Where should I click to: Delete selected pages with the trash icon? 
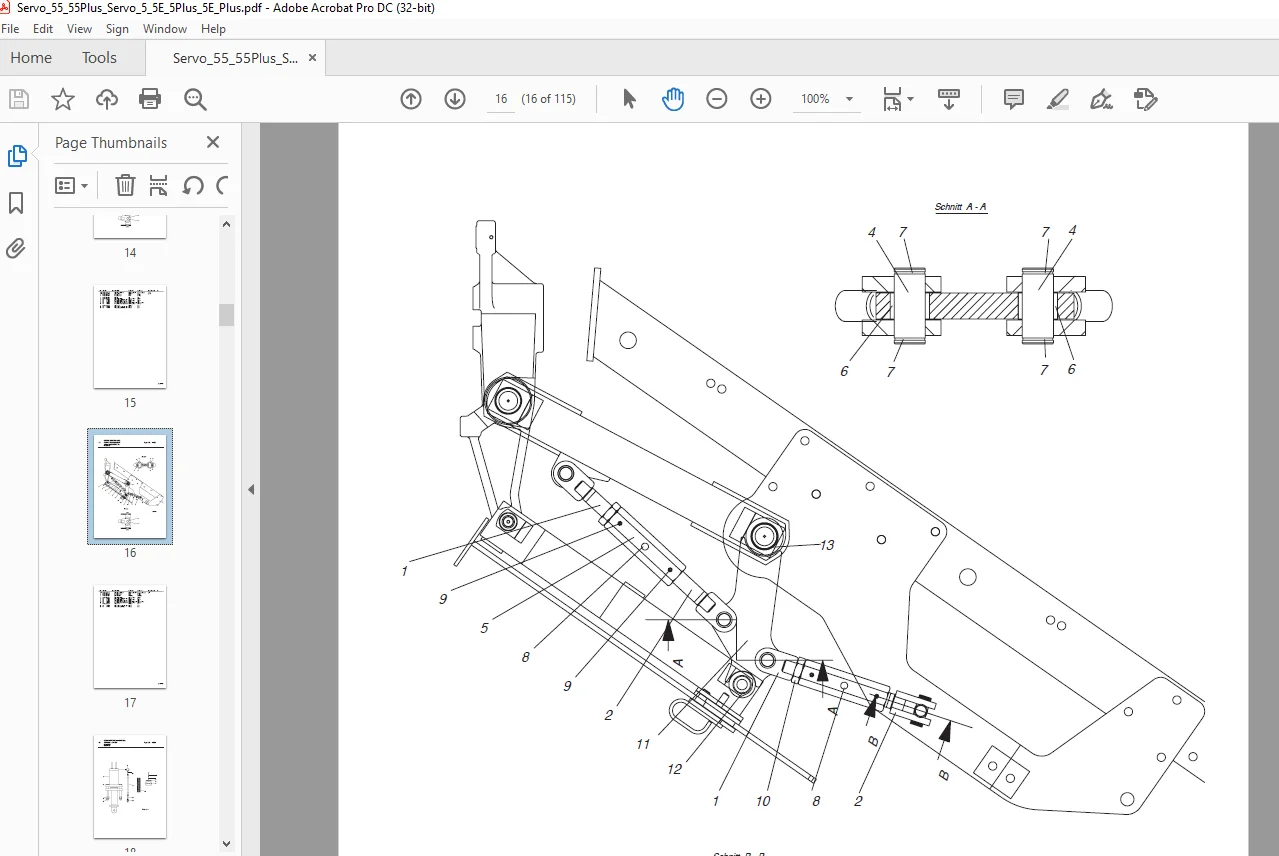125,185
